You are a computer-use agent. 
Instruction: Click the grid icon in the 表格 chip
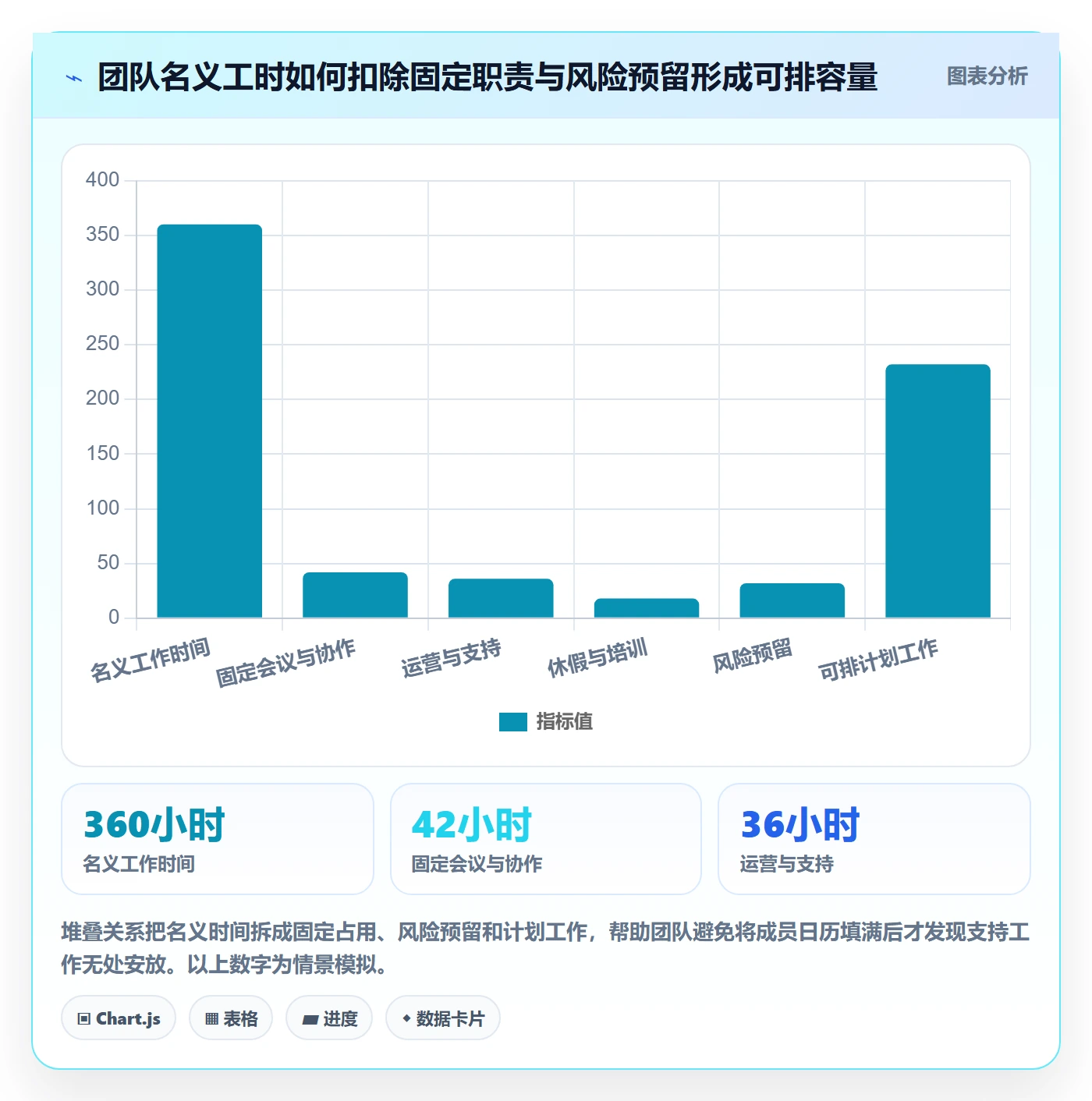click(211, 1019)
